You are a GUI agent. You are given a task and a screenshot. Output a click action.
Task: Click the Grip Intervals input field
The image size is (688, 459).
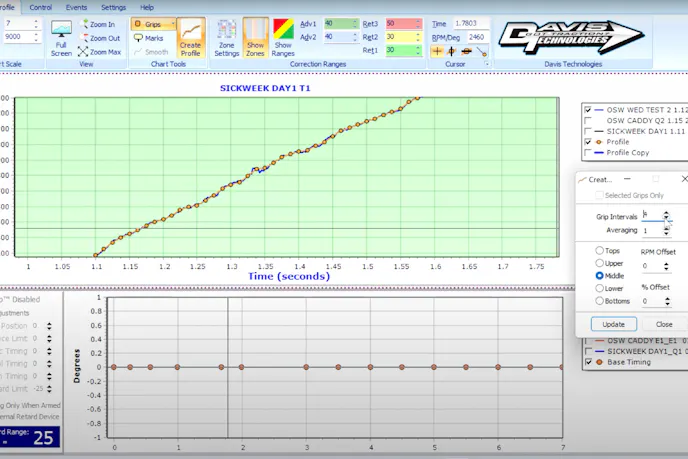pos(651,215)
